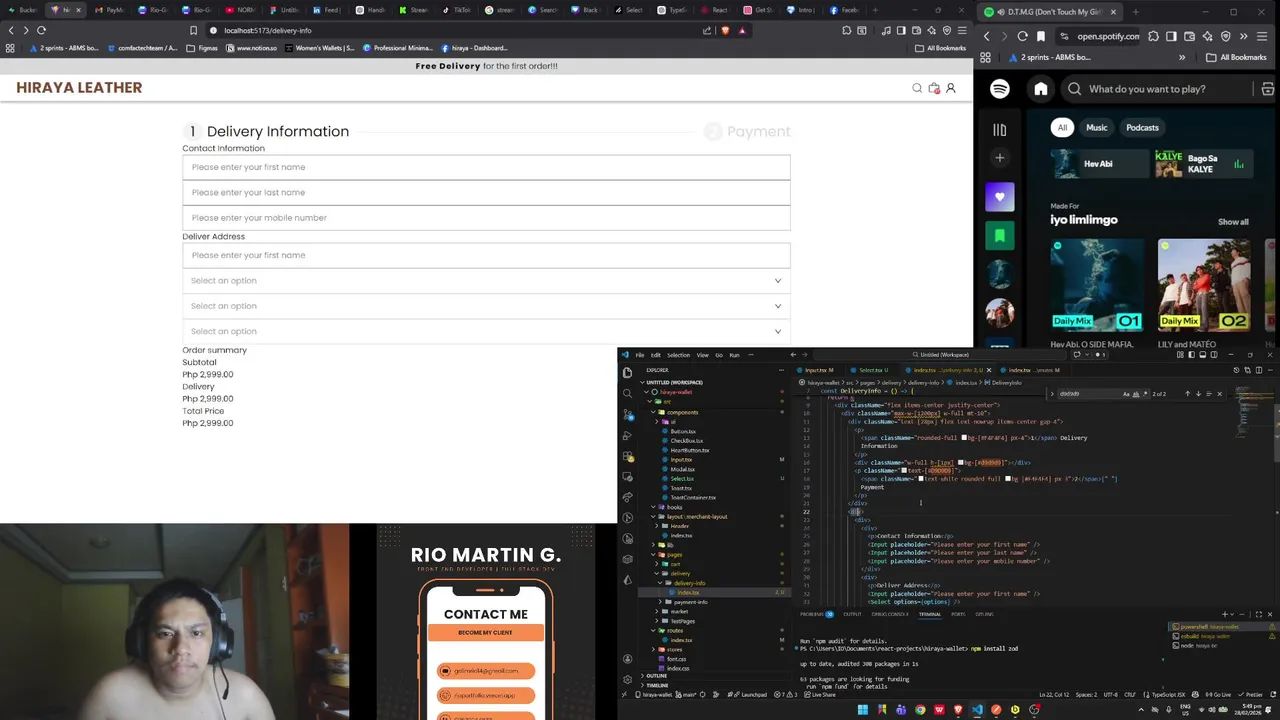Open VS Code Search activity icon

point(627,393)
